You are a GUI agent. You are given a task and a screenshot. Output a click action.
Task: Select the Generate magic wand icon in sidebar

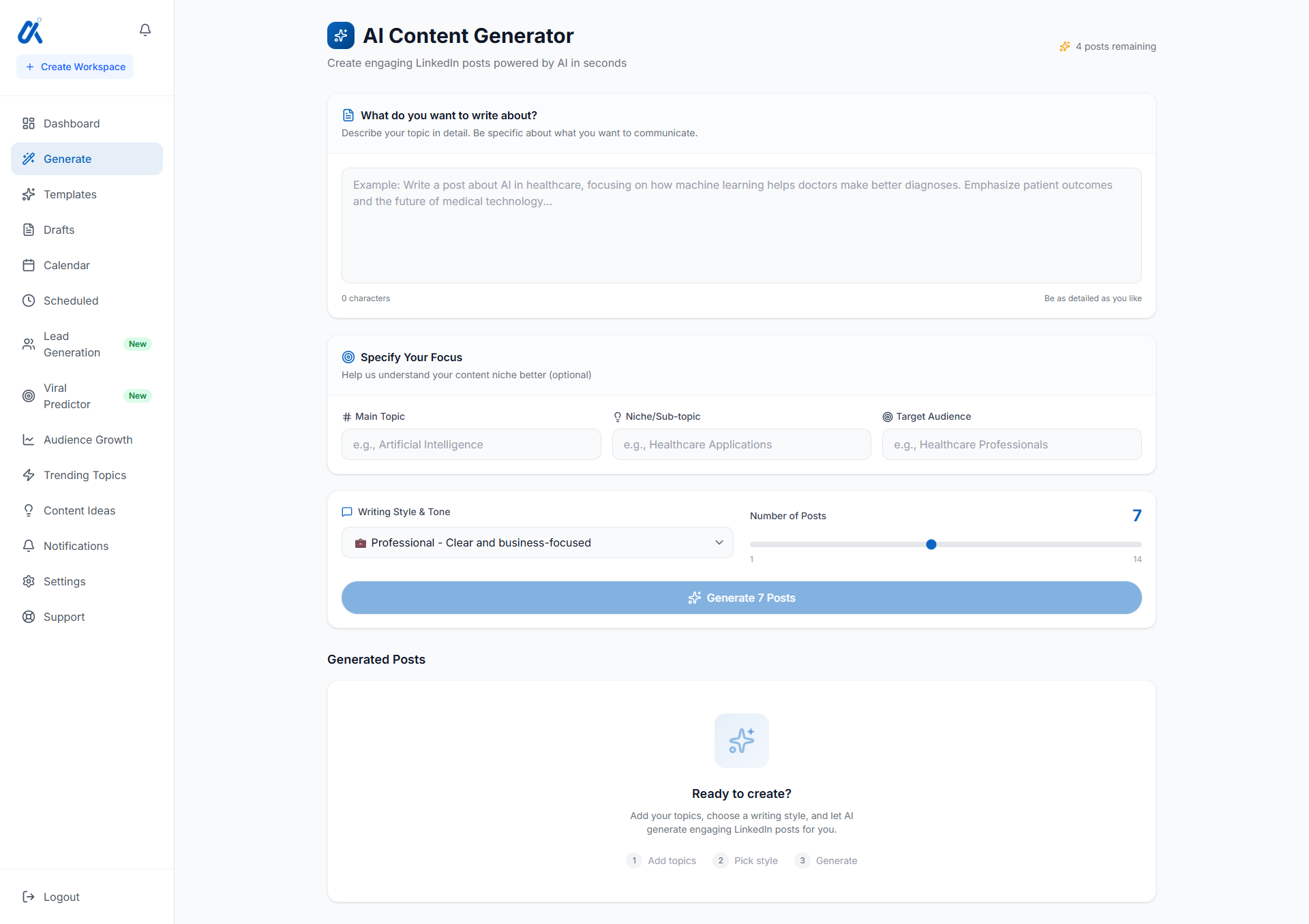(x=29, y=159)
